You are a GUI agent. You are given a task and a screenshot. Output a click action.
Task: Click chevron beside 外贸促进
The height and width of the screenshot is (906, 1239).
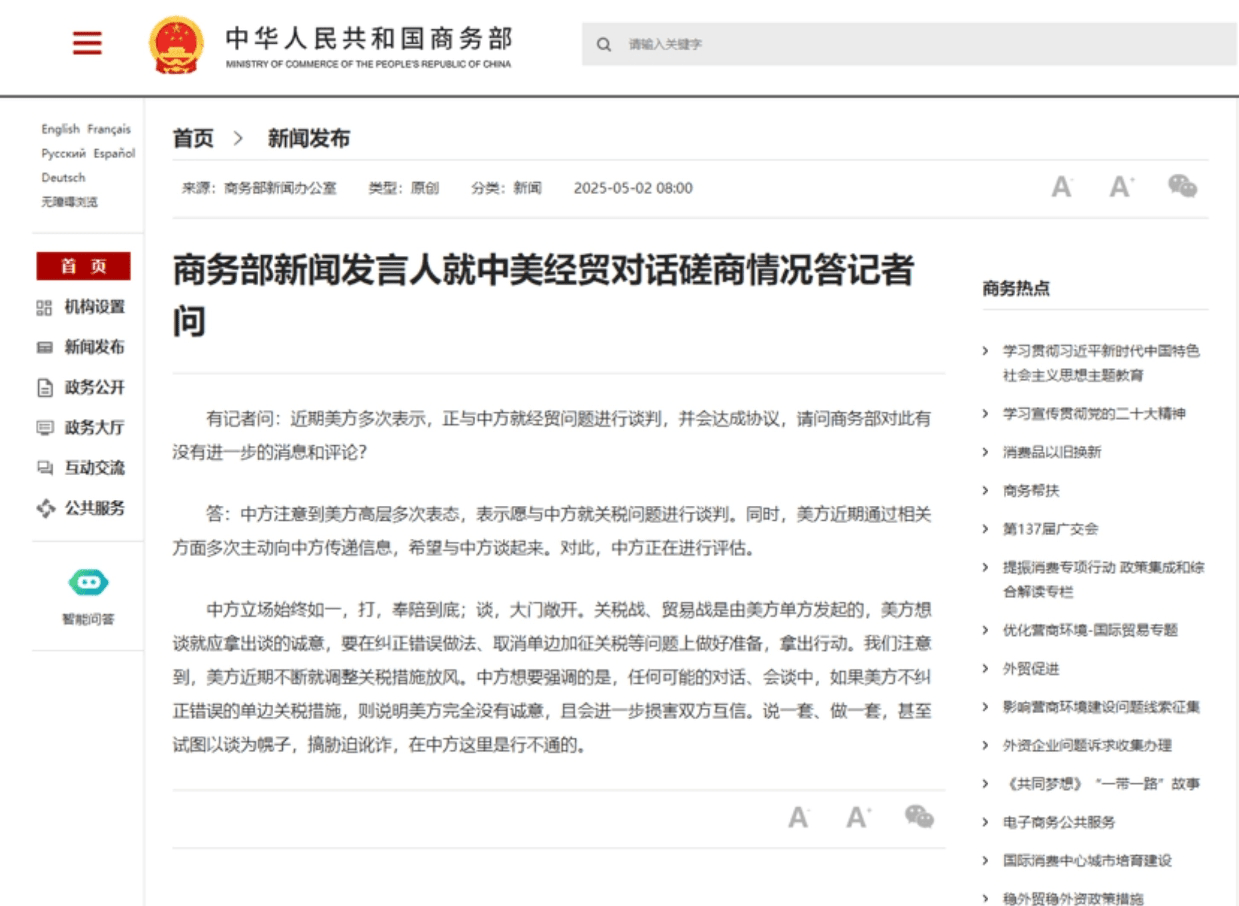[x=986, y=669]
